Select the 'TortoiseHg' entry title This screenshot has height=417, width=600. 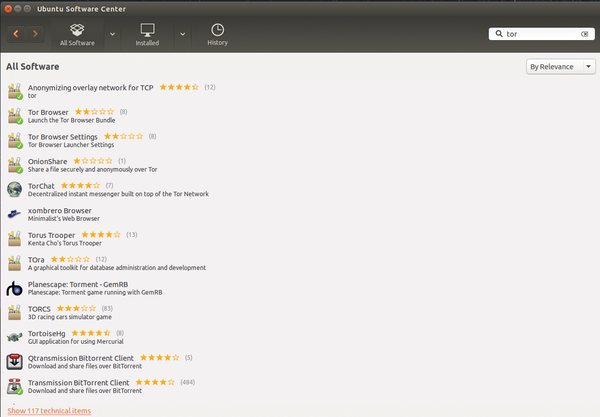(47, 333)
